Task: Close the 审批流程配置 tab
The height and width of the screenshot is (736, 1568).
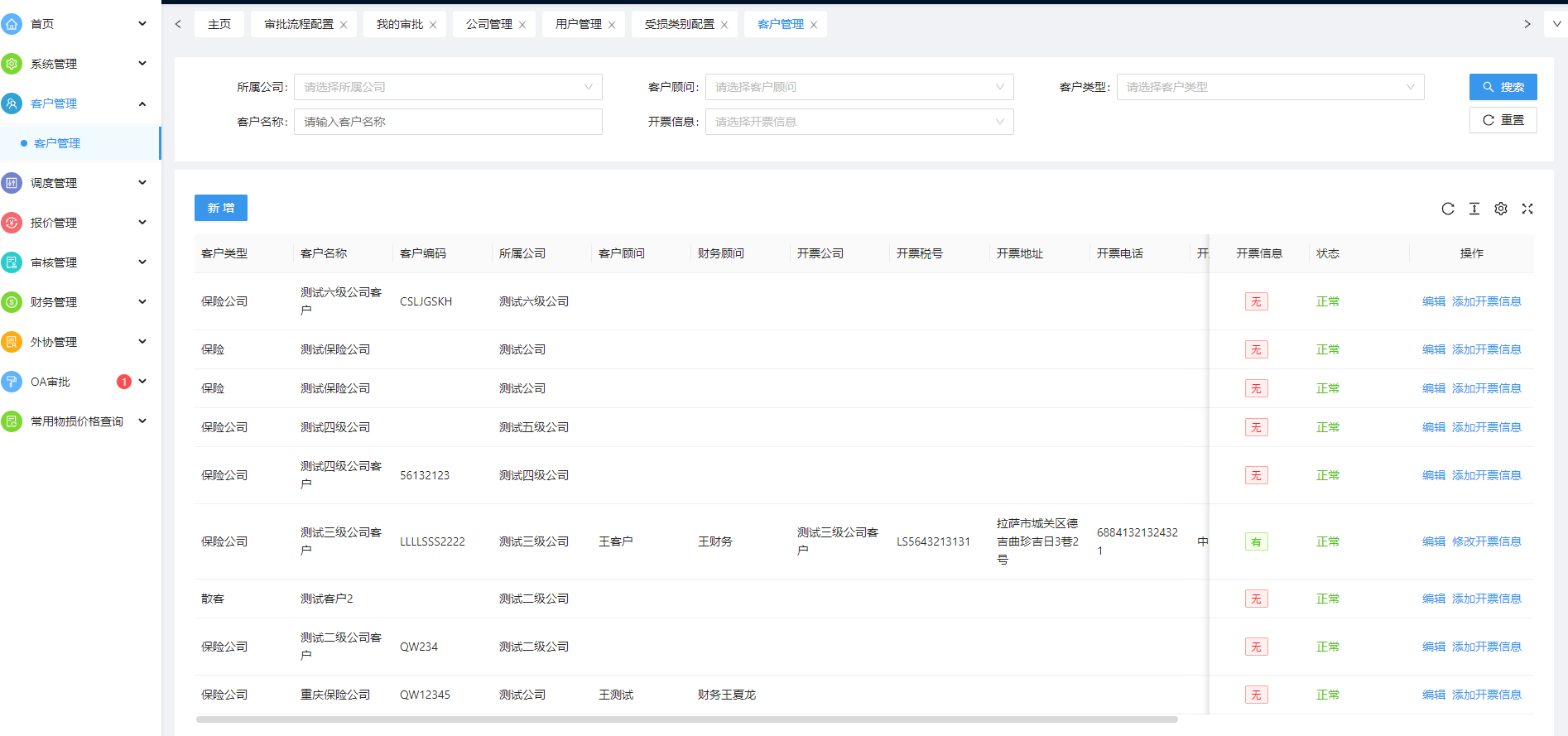Action: coord(344,25)
